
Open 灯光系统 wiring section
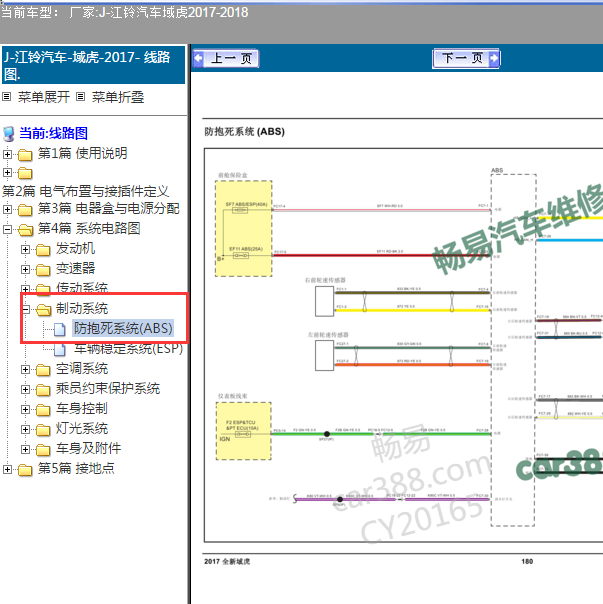tap(82, 428)
